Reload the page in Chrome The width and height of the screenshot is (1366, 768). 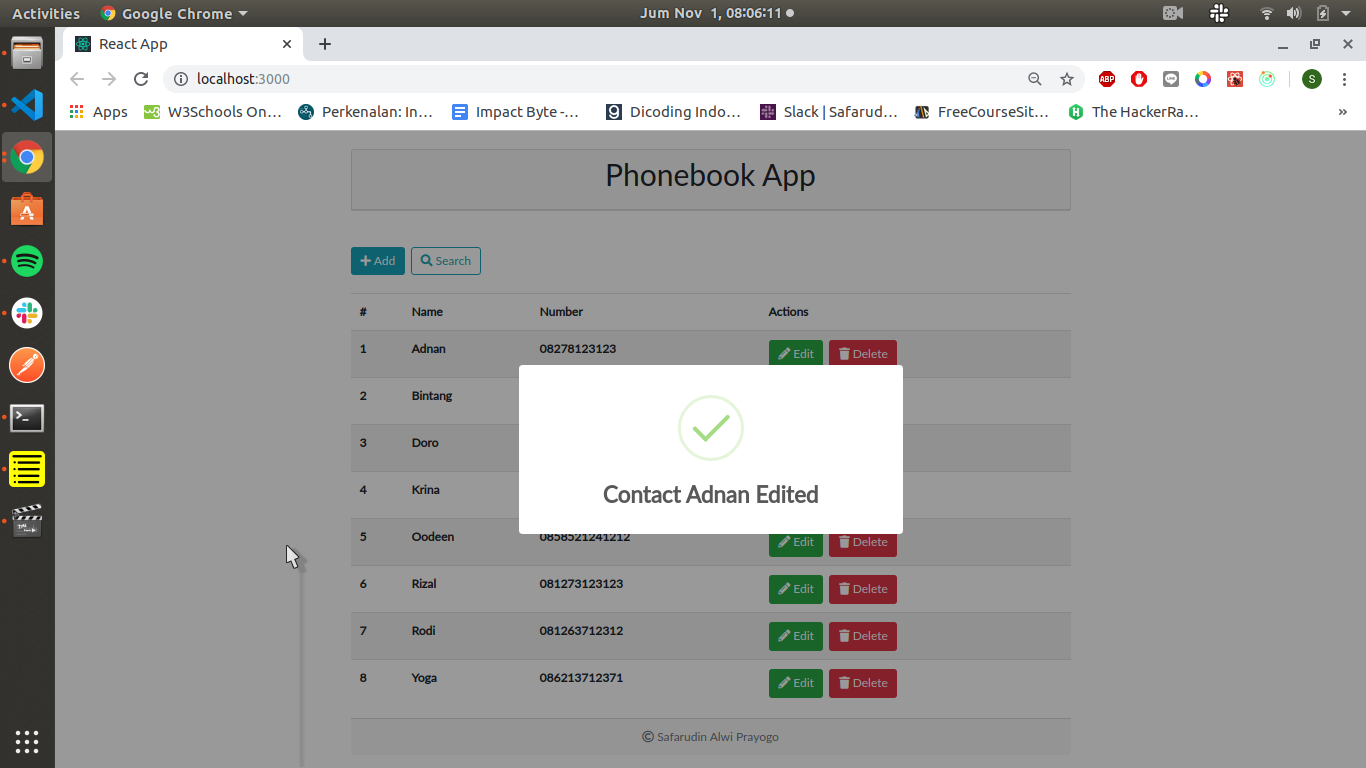(141, 79)
